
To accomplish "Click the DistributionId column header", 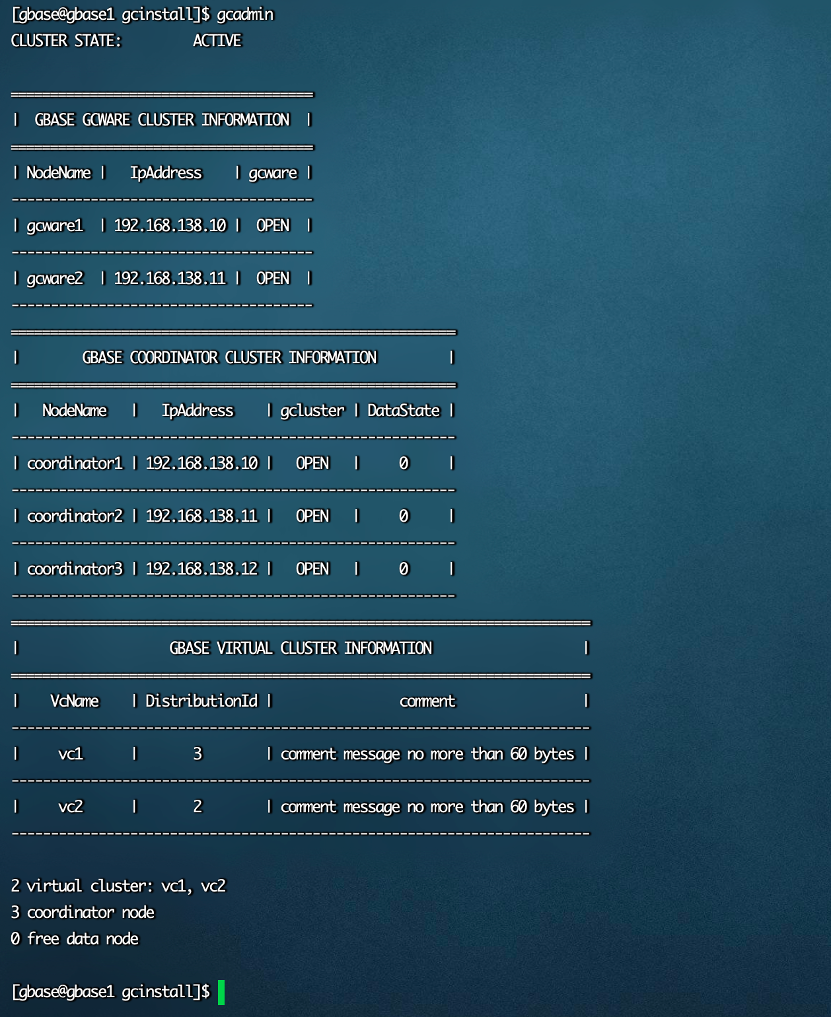I will coord(201,701).
